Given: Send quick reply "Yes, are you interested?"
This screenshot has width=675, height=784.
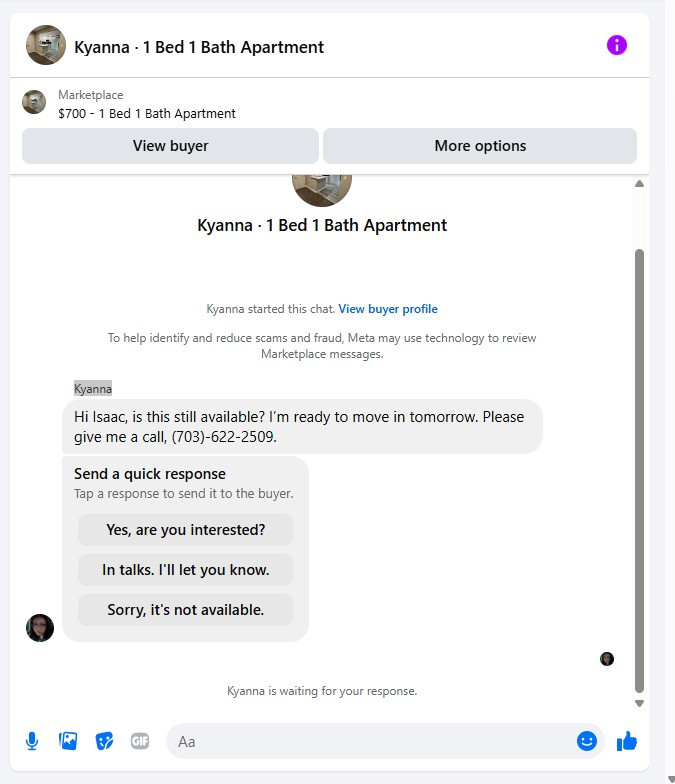Looking at the screenshot, I should click(186, 530).
